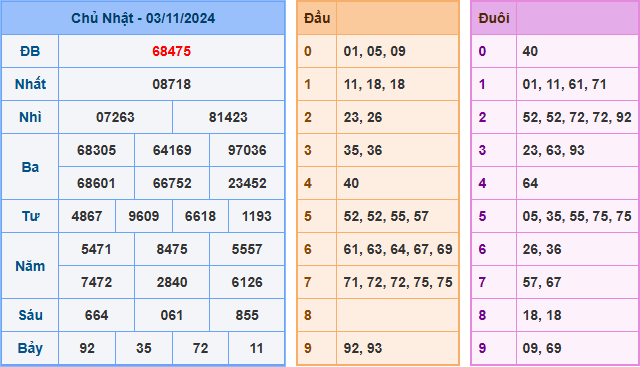The height and width of the screenshot is (367, 640).
Task: Click row label 8 in Đầu table
Action: (308, 316)
